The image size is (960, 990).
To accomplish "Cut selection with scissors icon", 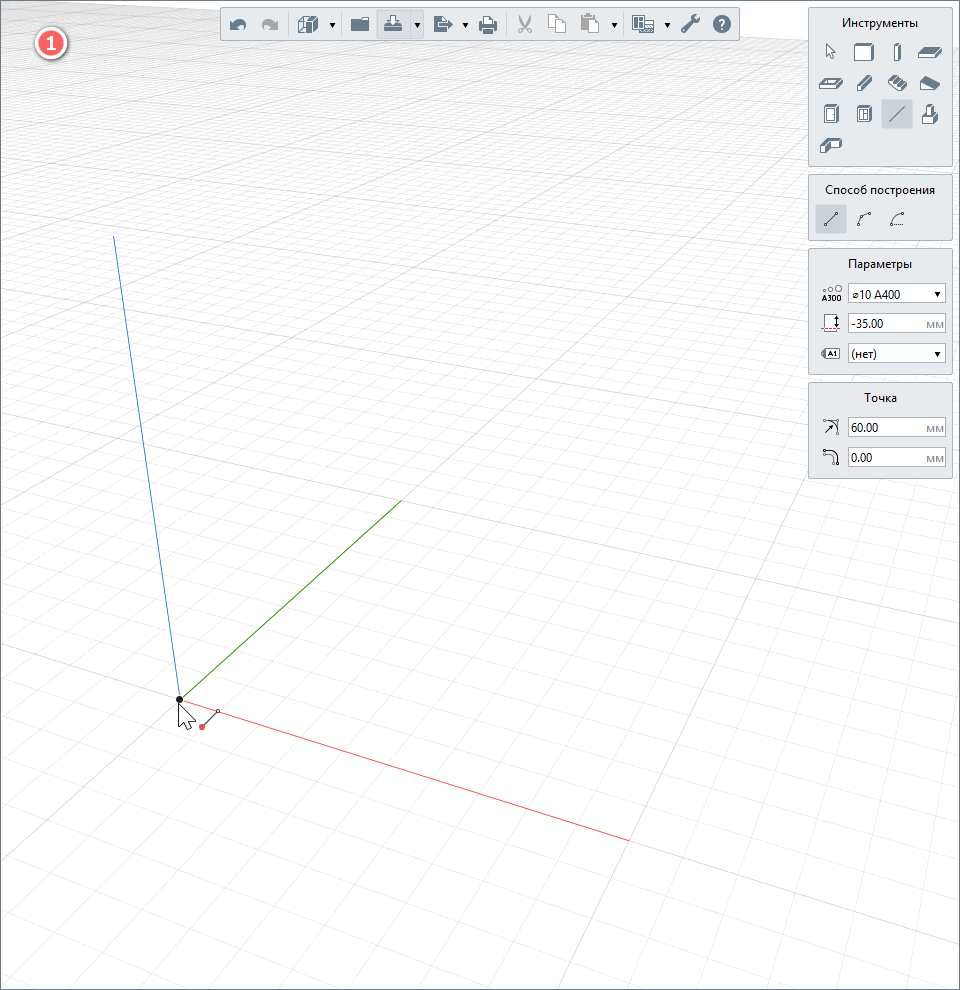I will (x=525, y=25).
